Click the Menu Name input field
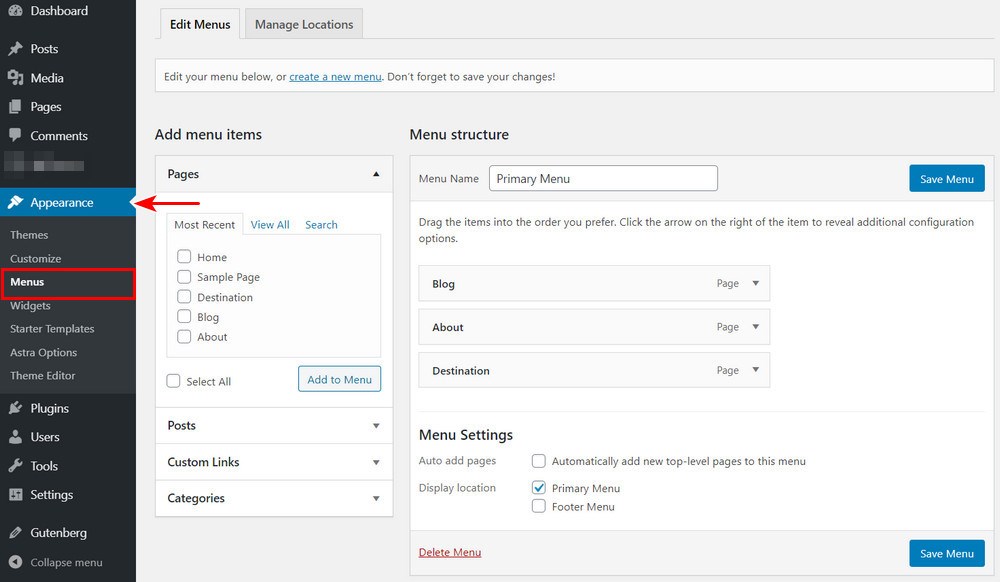The image size is (1000, 582). pos(603,178)
